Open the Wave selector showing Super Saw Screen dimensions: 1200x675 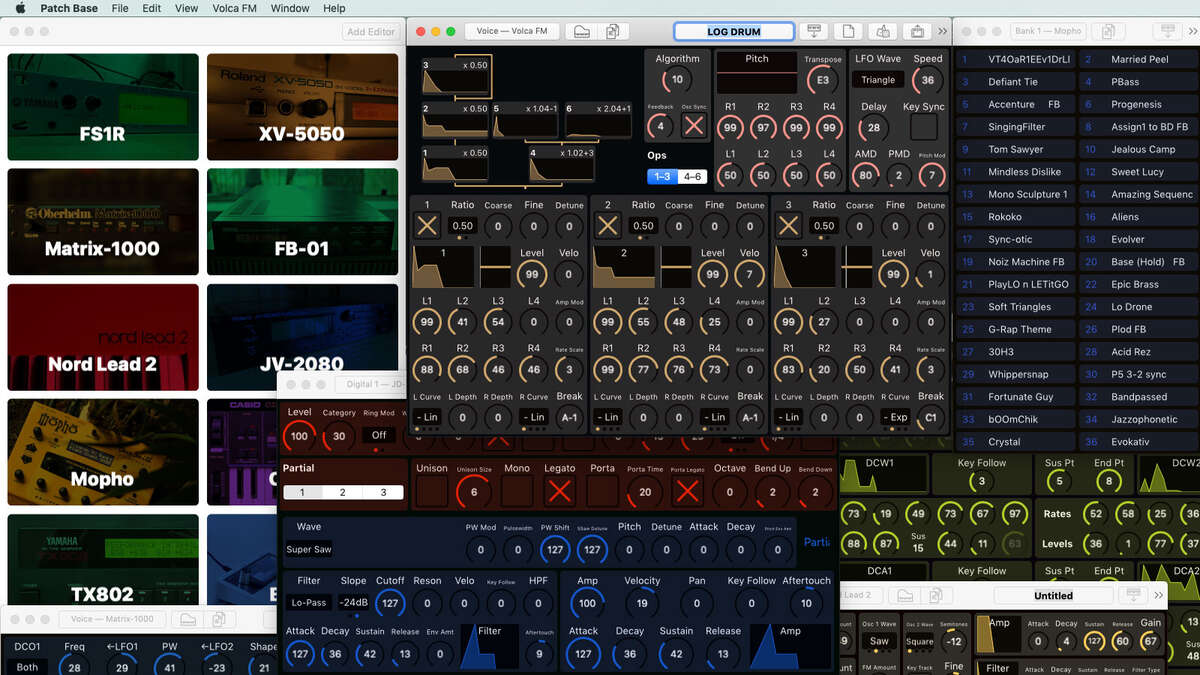(x=309, y=549)
